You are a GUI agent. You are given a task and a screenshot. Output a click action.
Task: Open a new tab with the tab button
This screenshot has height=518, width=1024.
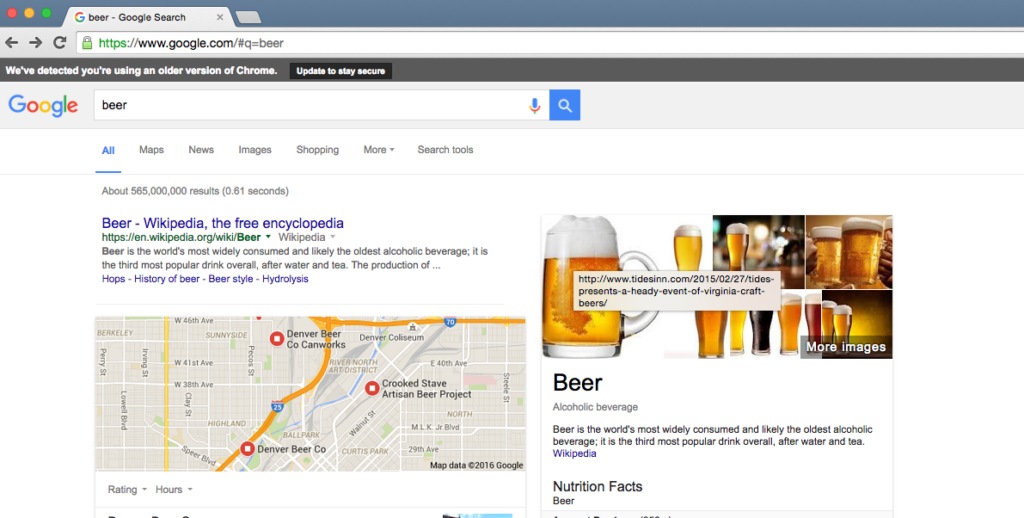[248, 17]
